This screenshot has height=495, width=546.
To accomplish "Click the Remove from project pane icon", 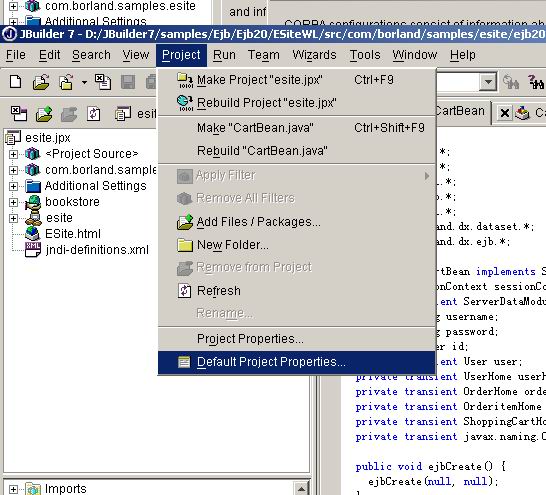I will click(x=69, y=114).
